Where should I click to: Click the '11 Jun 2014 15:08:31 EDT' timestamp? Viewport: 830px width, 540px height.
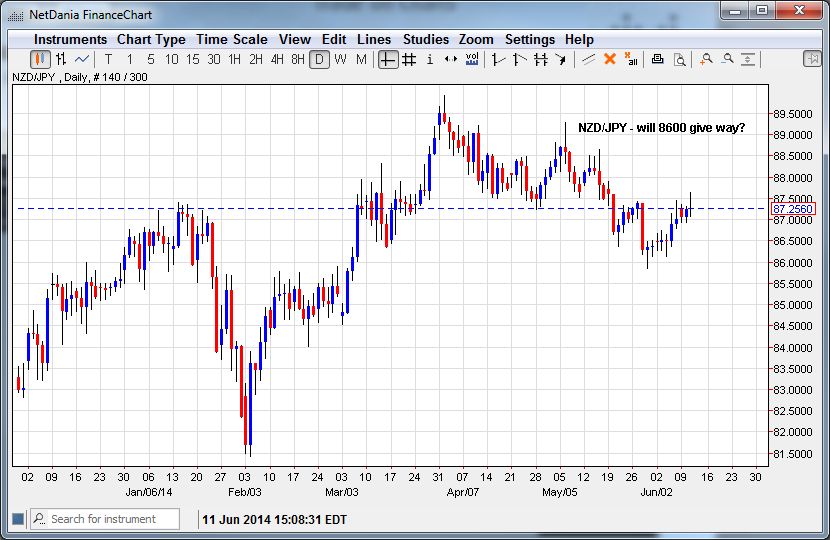[275, 519]
